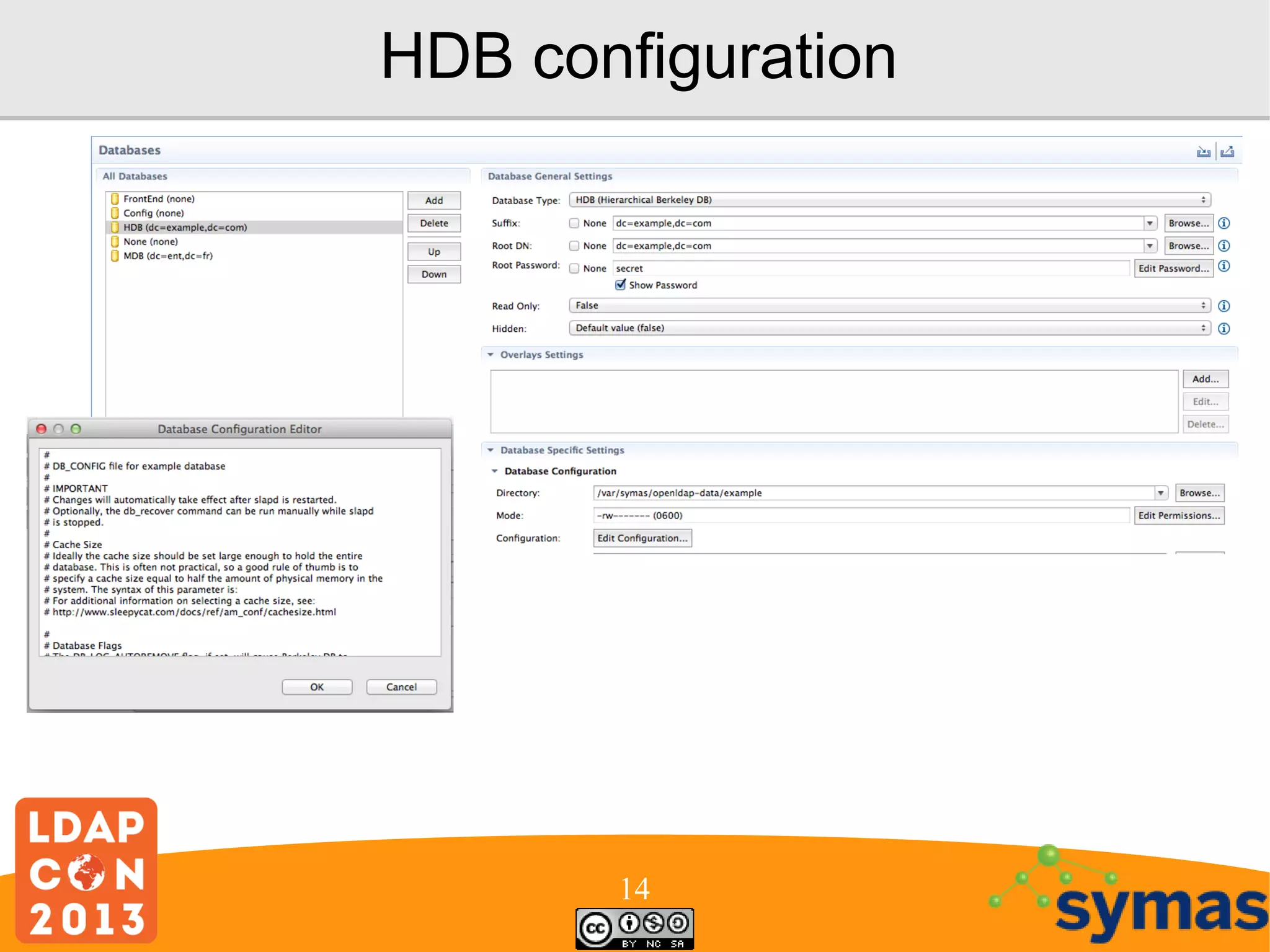This screenshot has width=1270, height=952.
Task: Collapse the Database Specific Settings section
Action: [x=491, y=450]
